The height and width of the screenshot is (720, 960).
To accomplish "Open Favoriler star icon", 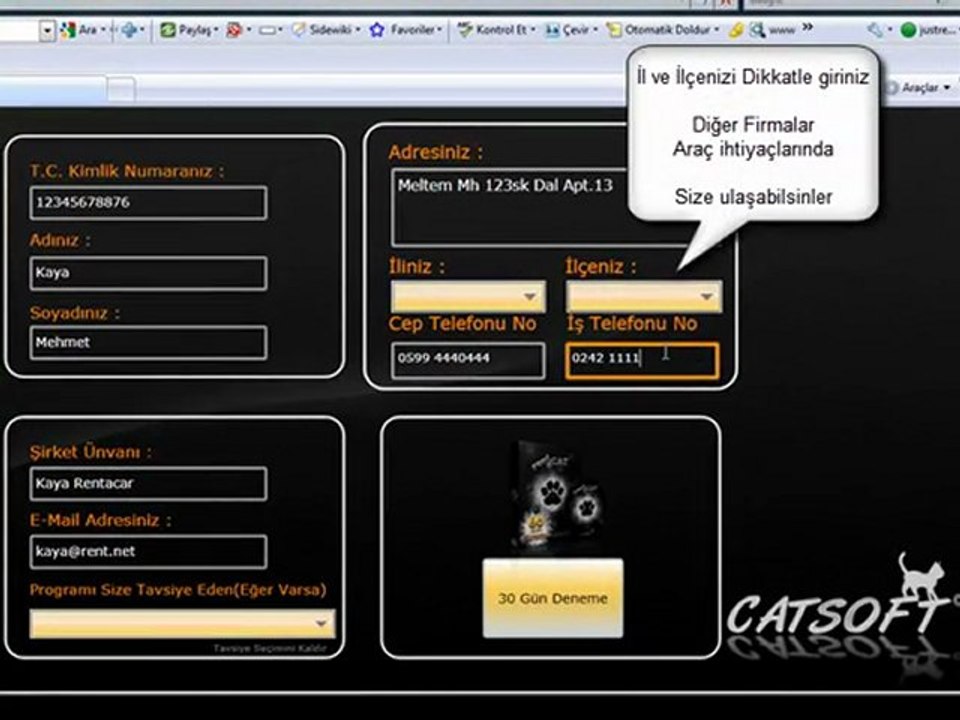I will pyautogui.click(x=378, y=29).
